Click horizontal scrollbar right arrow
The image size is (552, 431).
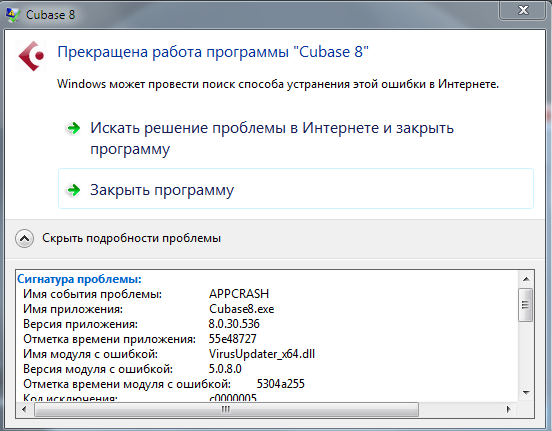509,410
